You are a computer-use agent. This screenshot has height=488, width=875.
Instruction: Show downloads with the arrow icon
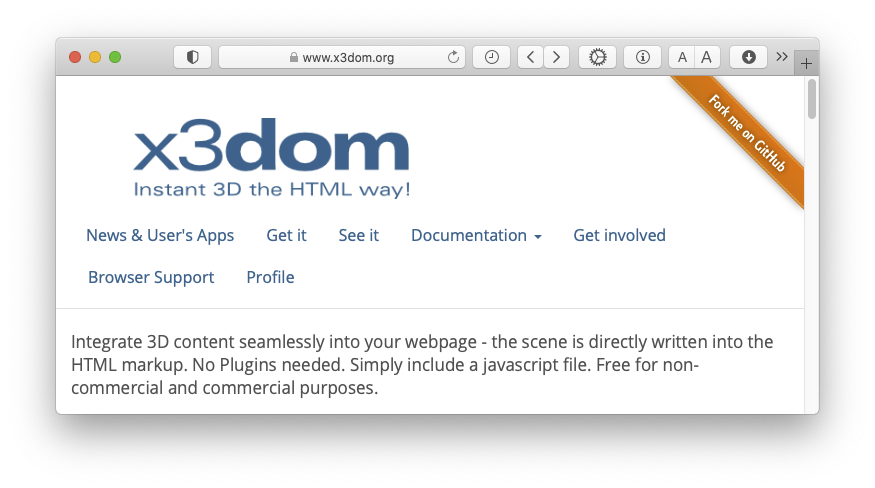748,57
